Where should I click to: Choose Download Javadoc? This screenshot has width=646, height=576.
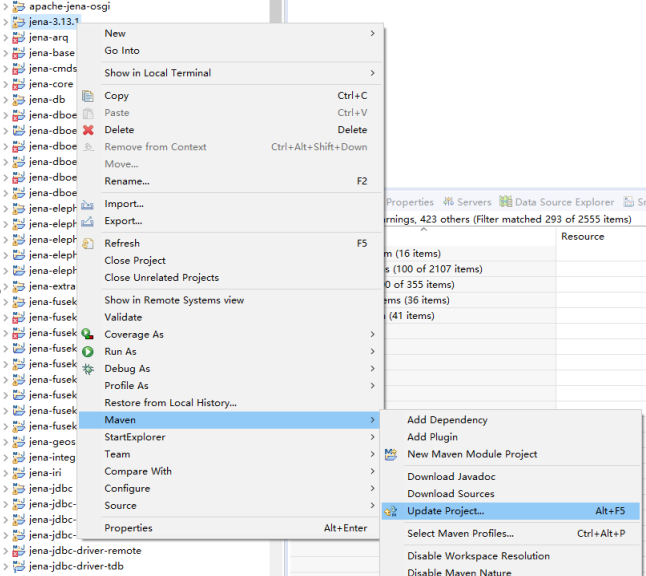click(x=511, y=477)
